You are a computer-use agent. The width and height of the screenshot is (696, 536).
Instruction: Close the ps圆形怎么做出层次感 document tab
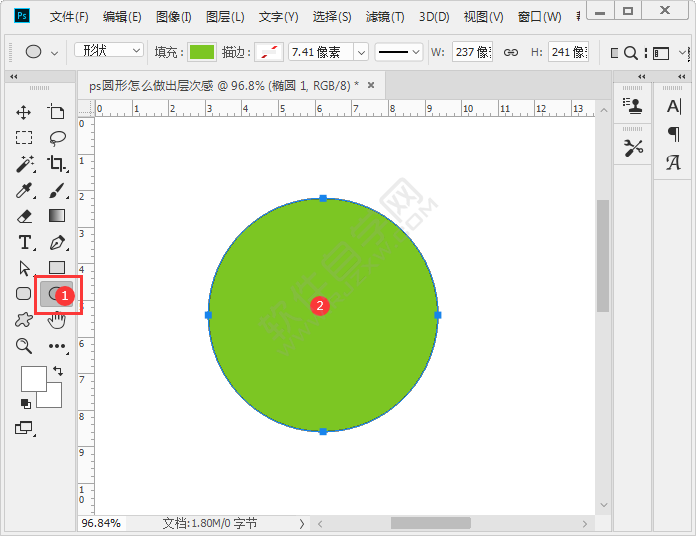point(371,86)
